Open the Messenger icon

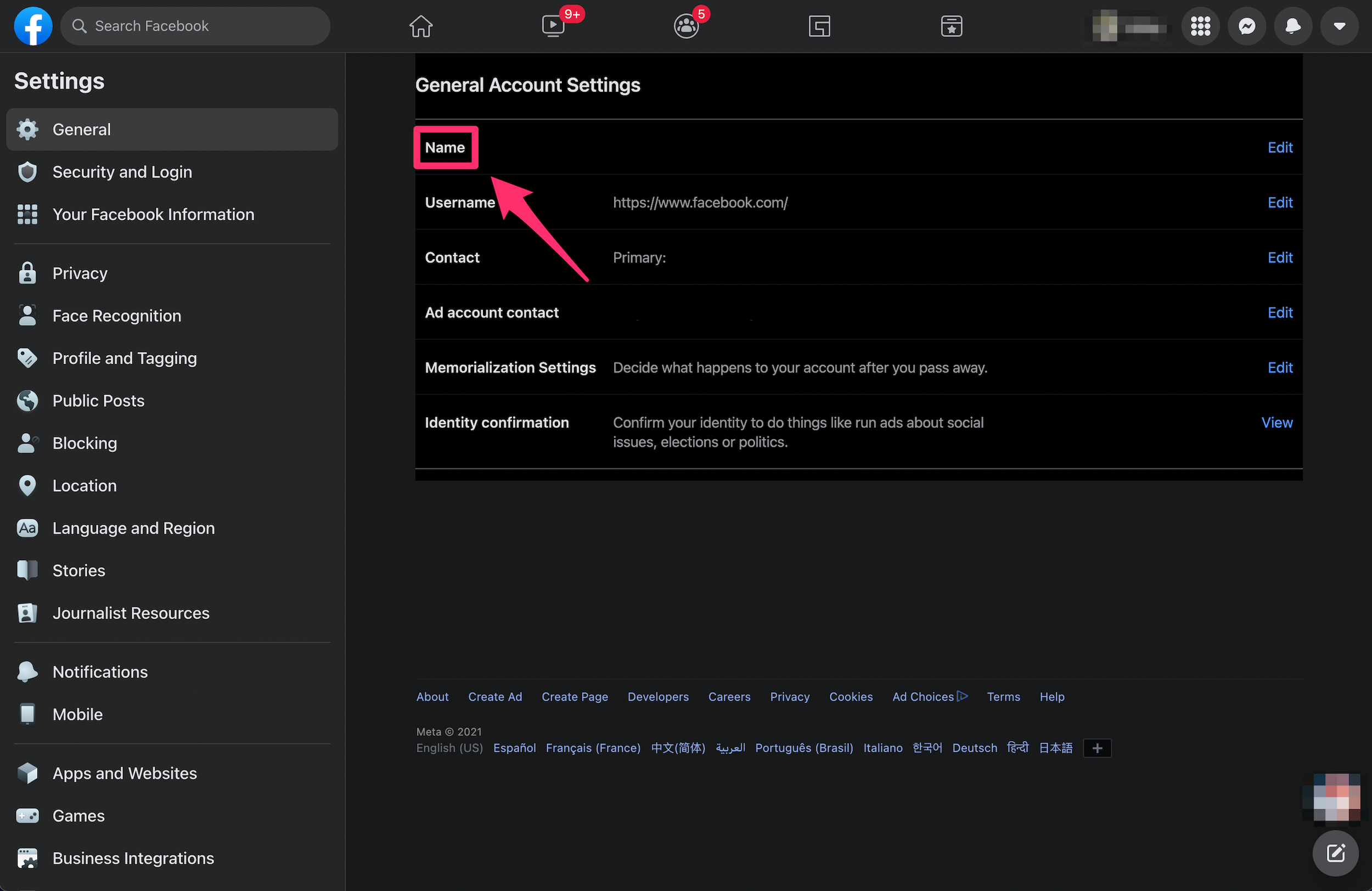1247,26
